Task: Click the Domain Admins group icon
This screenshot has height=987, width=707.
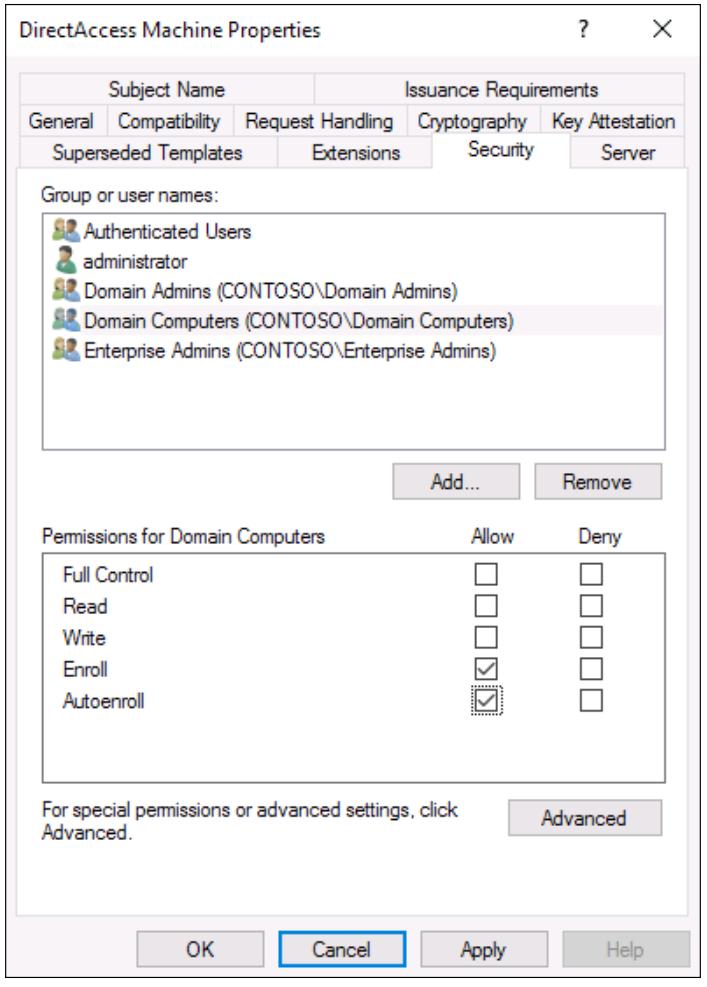Action: [x=66, y=290]
